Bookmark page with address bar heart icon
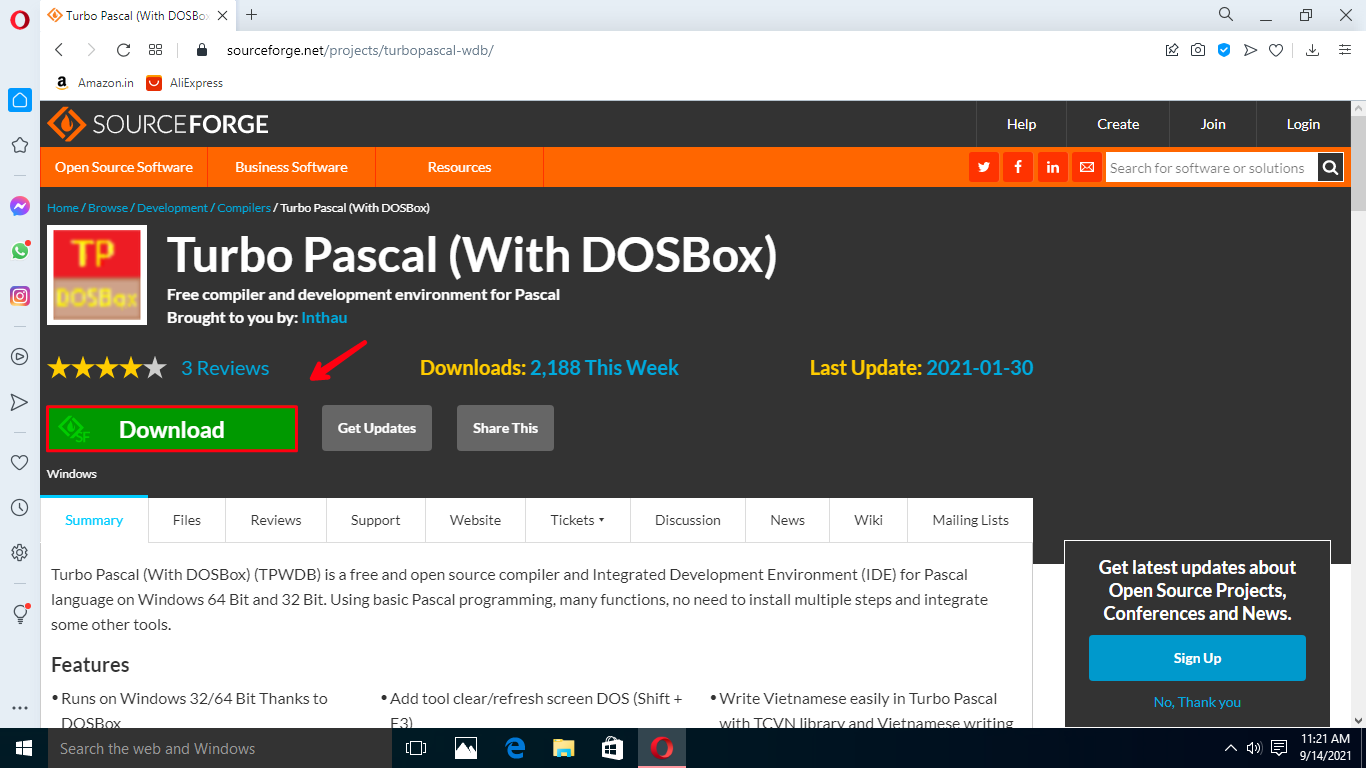 [1276, 50]
